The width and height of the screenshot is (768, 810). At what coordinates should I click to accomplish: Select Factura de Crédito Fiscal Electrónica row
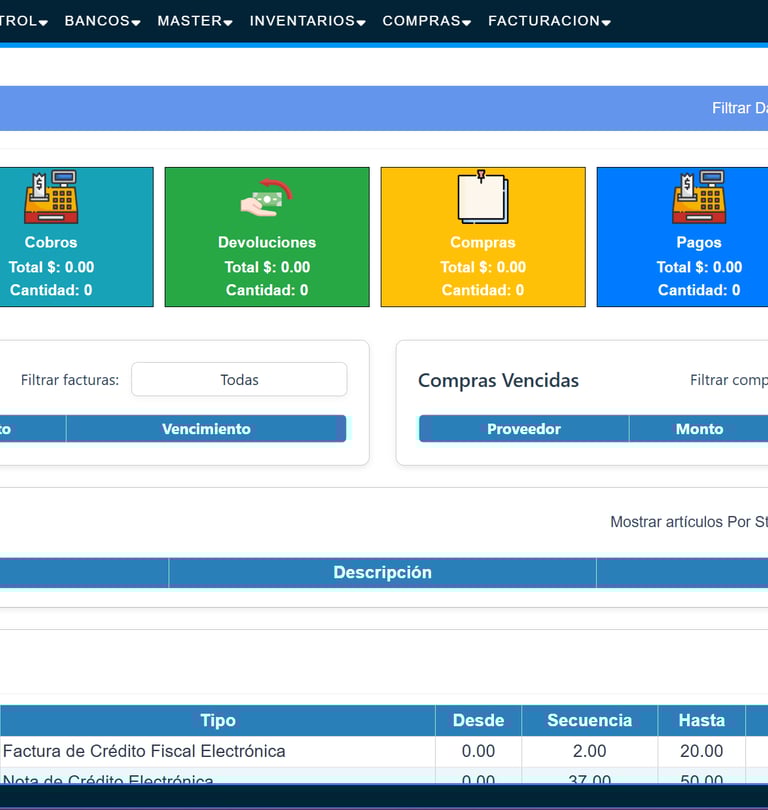click(384, 751)
